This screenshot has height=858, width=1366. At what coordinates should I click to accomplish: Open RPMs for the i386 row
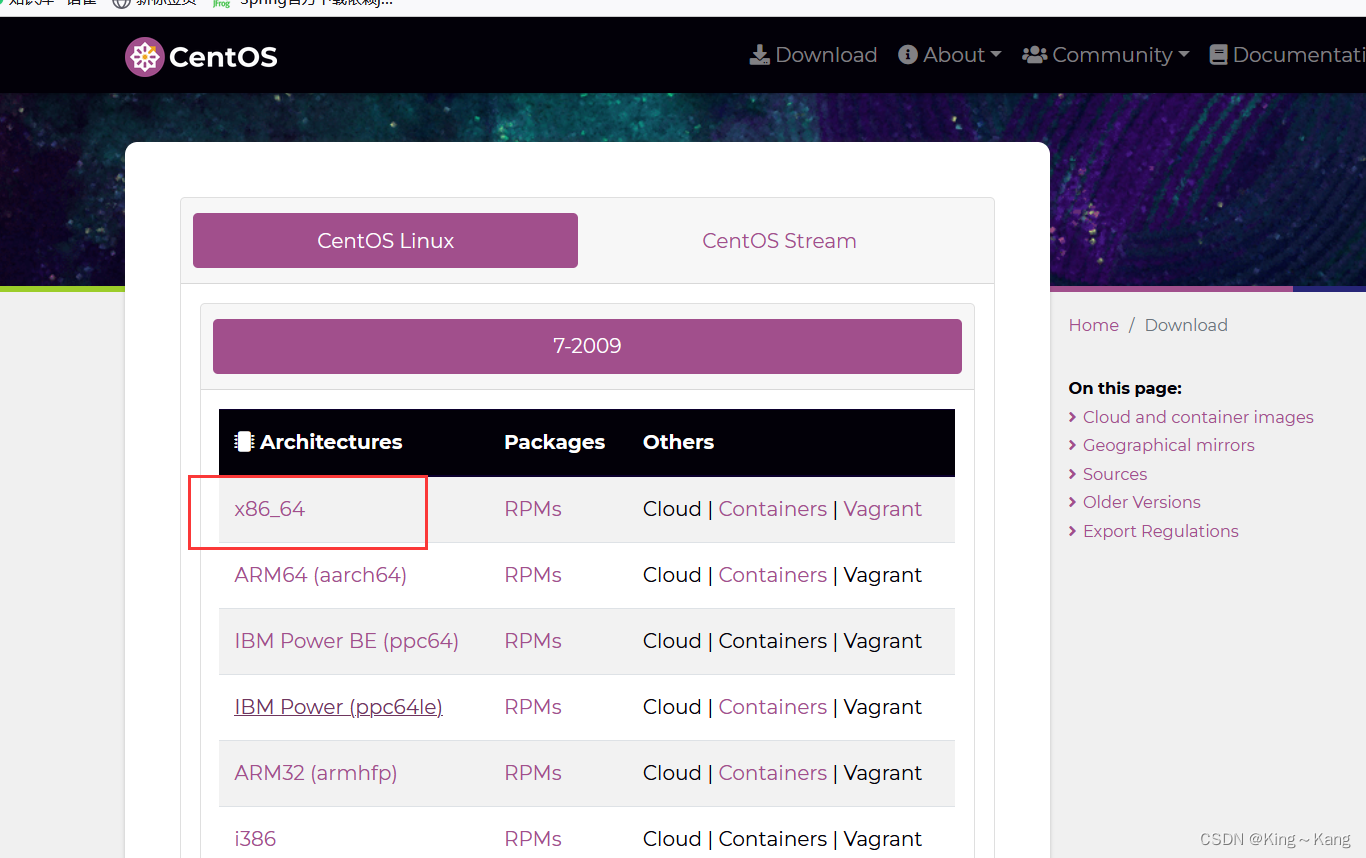pos(533,839)
